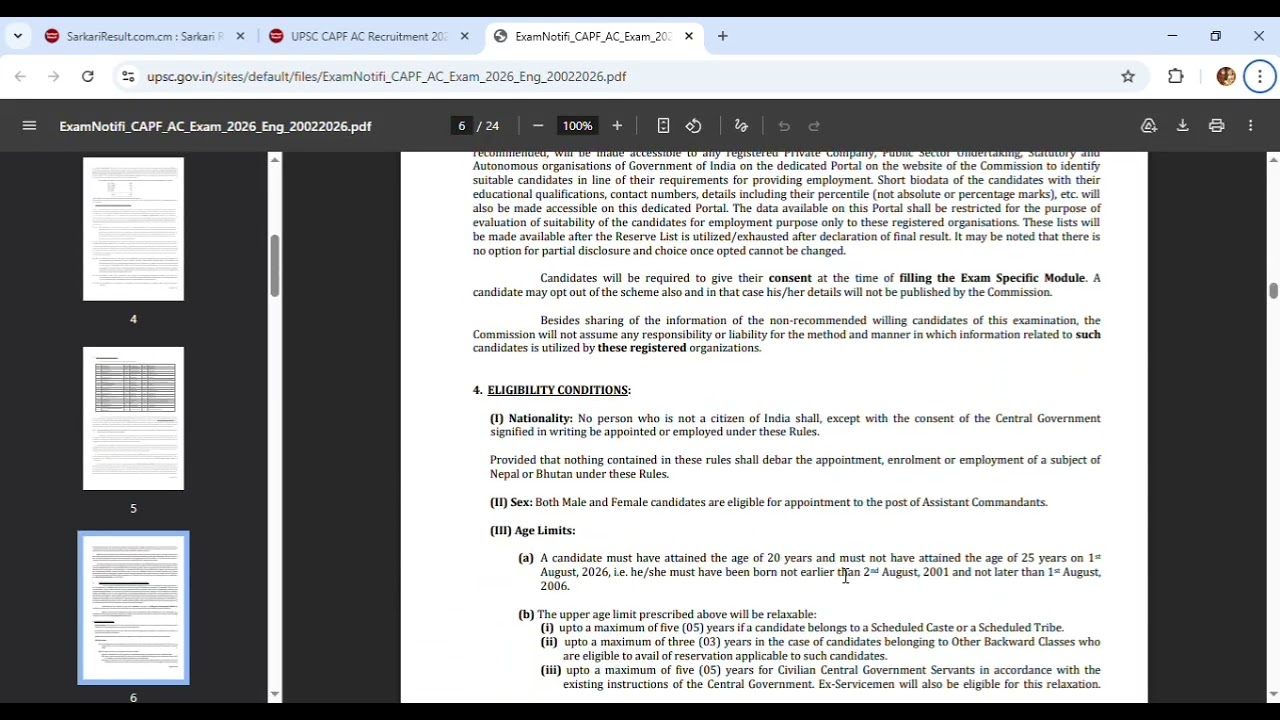The height and width of the screenshot is (720, 1280).
Task: Rotate the PDF counterclockwise
Action: coord(694,126)
